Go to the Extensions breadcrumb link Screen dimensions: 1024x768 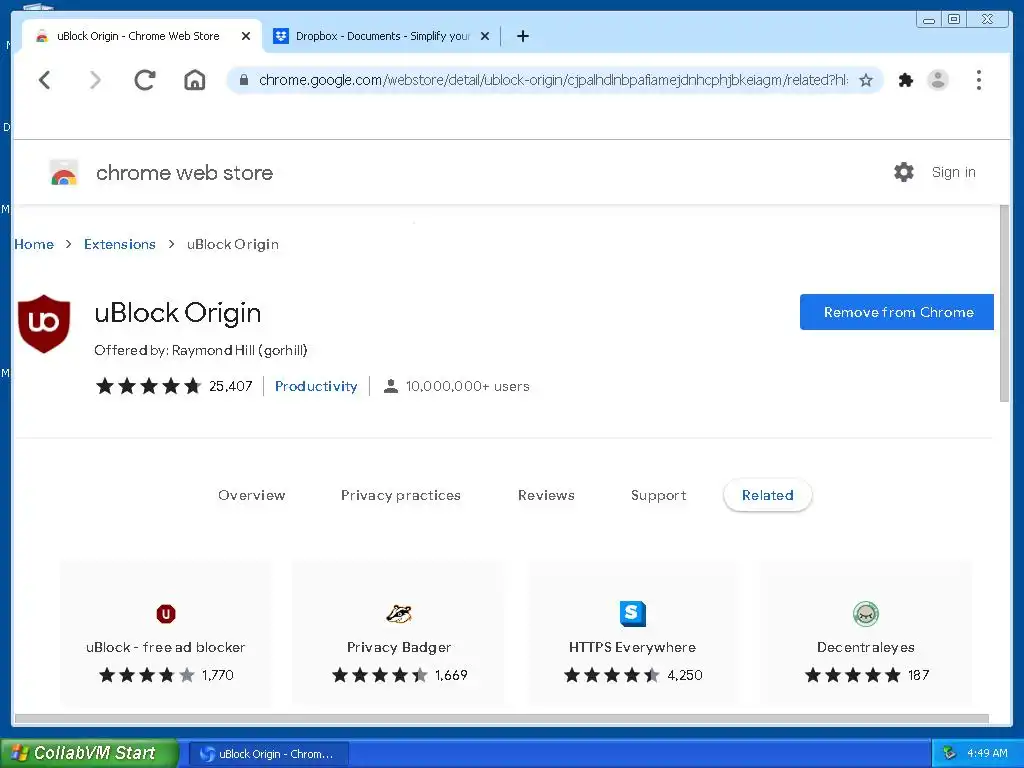point(120,244)
